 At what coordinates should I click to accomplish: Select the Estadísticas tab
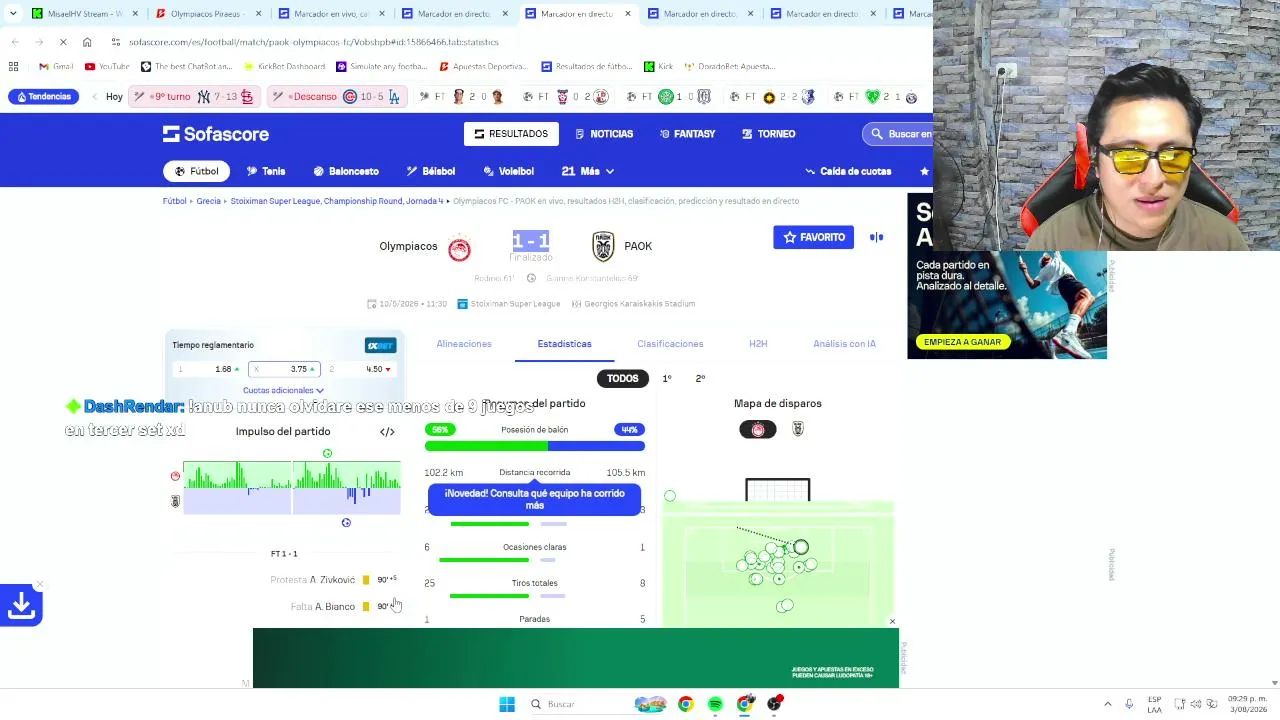point(564,344)
